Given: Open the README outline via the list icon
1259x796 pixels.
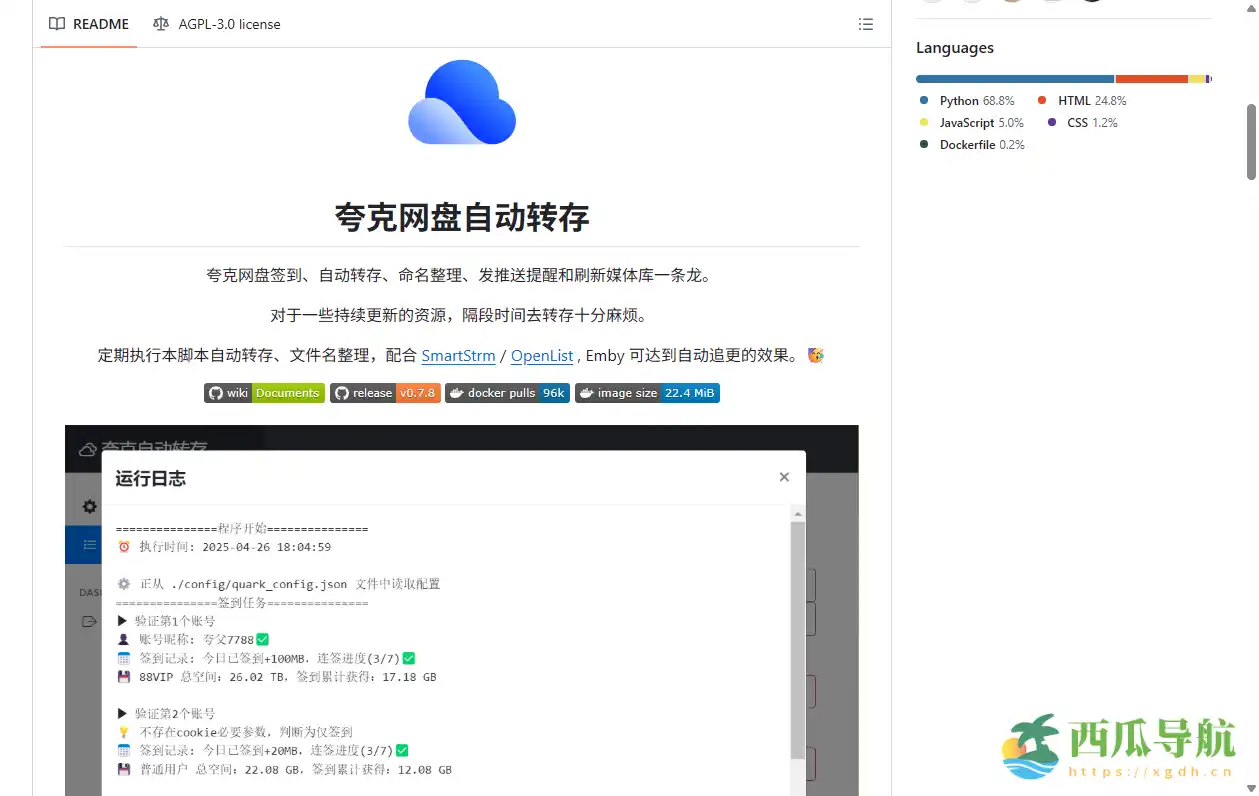Looking at the screenshot, I should [x=866, y=24].
